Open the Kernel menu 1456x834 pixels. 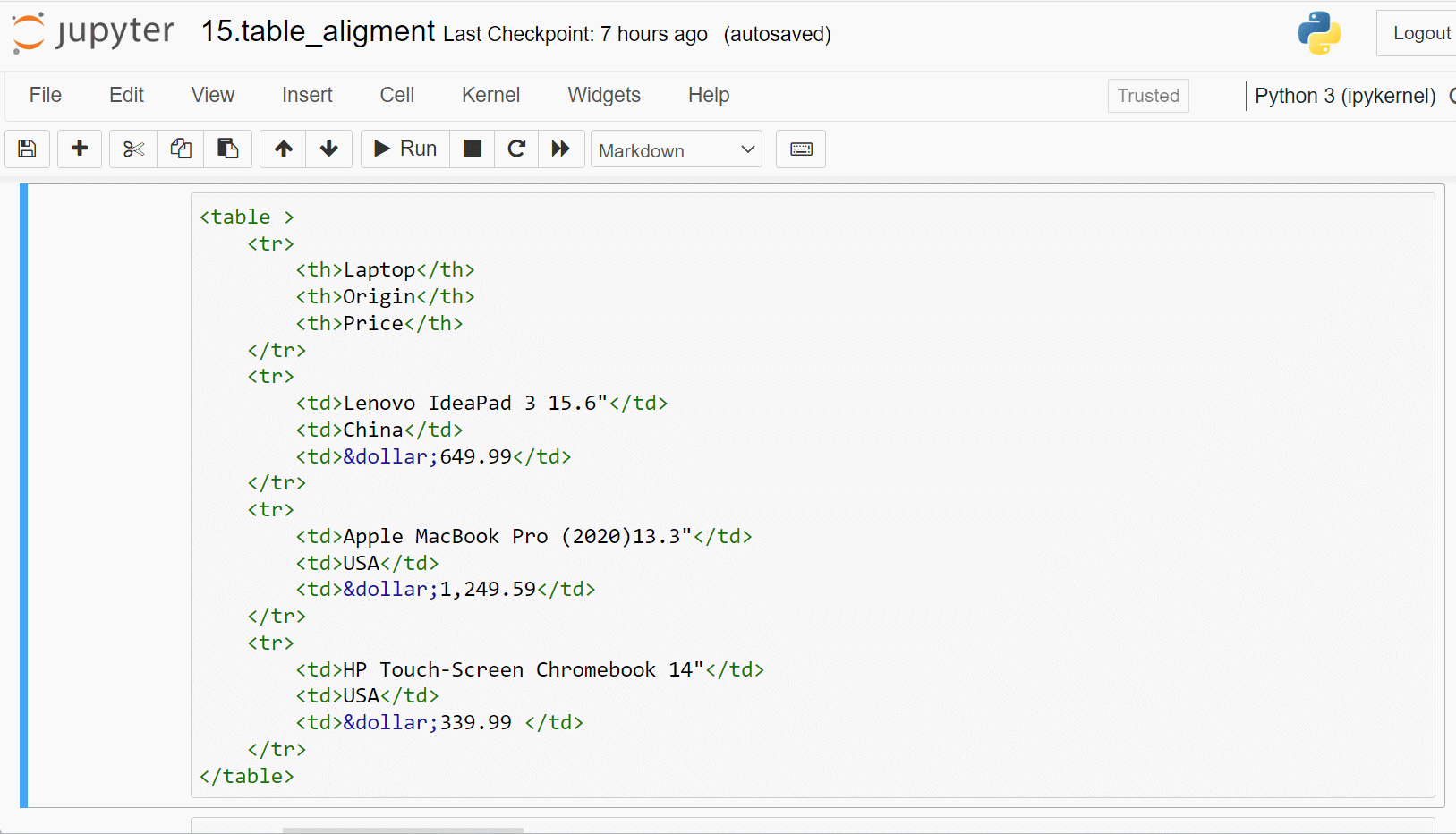490,95
